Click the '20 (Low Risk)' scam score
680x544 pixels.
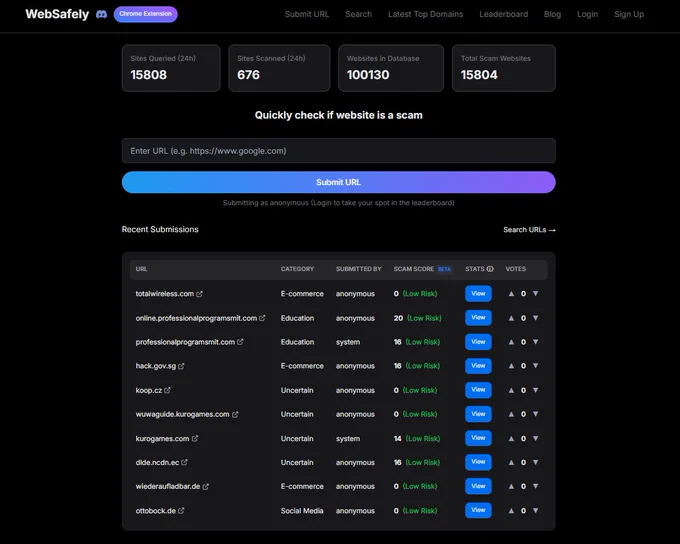click(x=418, y=318)
